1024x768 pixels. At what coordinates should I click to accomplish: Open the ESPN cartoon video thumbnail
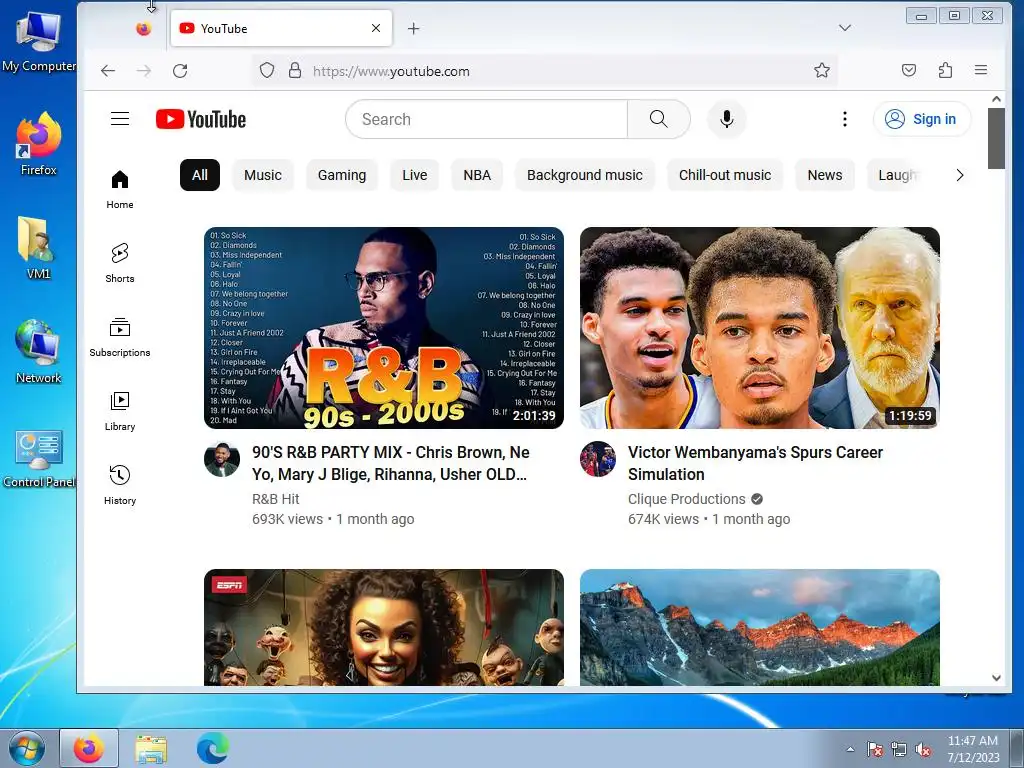click(384, 627)
